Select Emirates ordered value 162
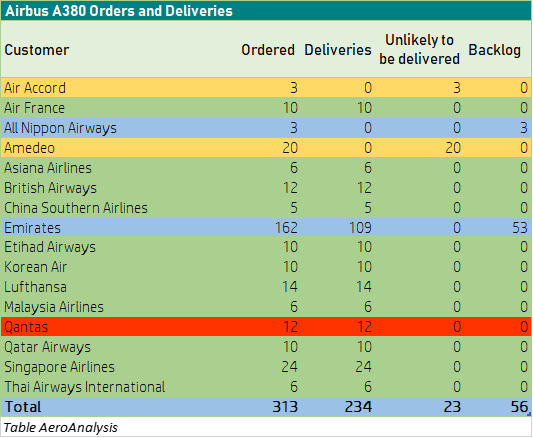The image size is (533, 438). click(286, 228)
